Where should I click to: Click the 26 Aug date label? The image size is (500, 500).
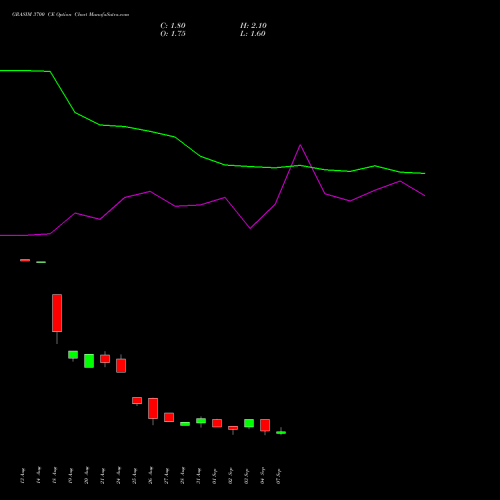pyautogui.click(x=151, y=475)
